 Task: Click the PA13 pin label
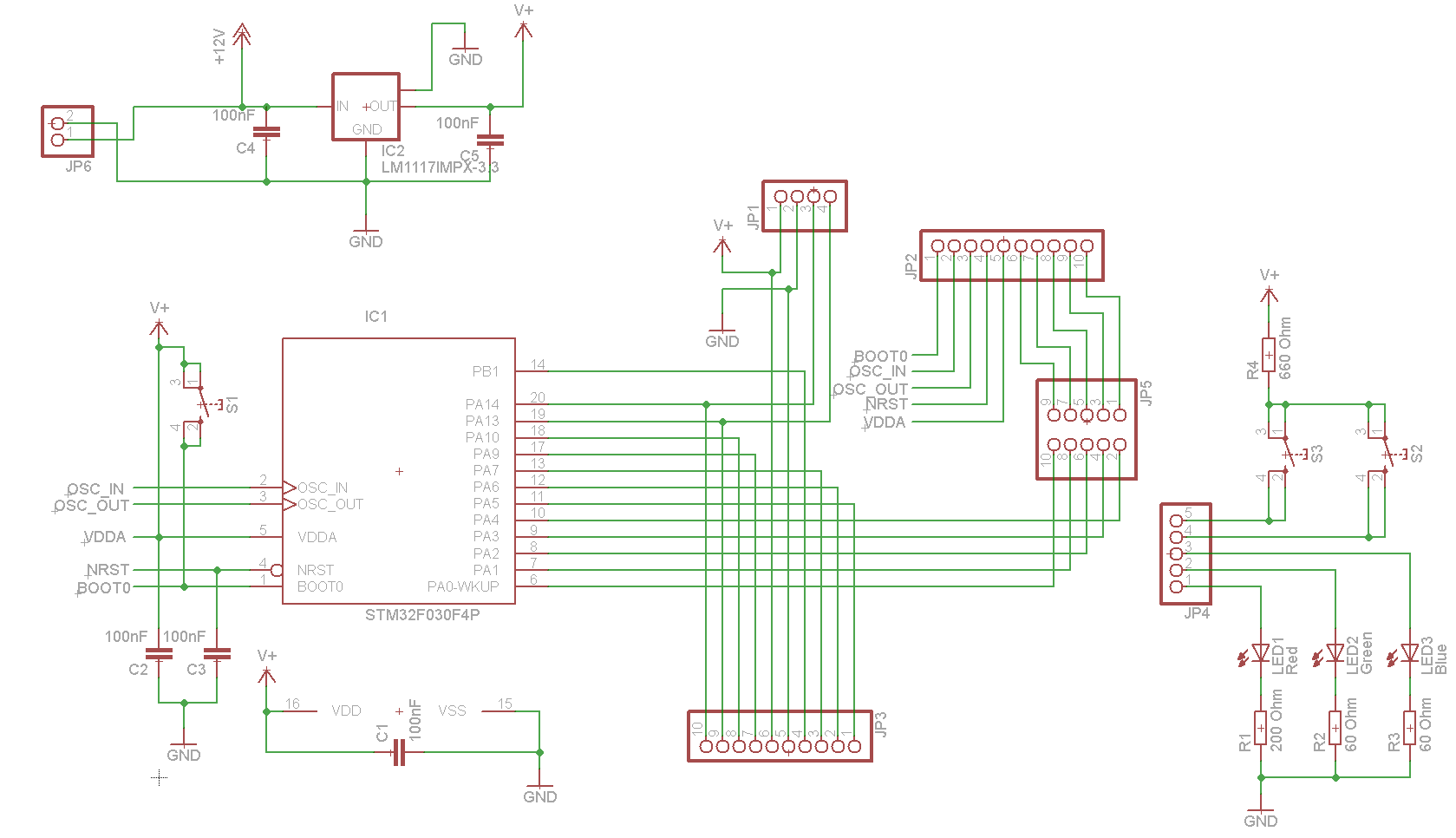pyautogui.click(x=482, y=421)
